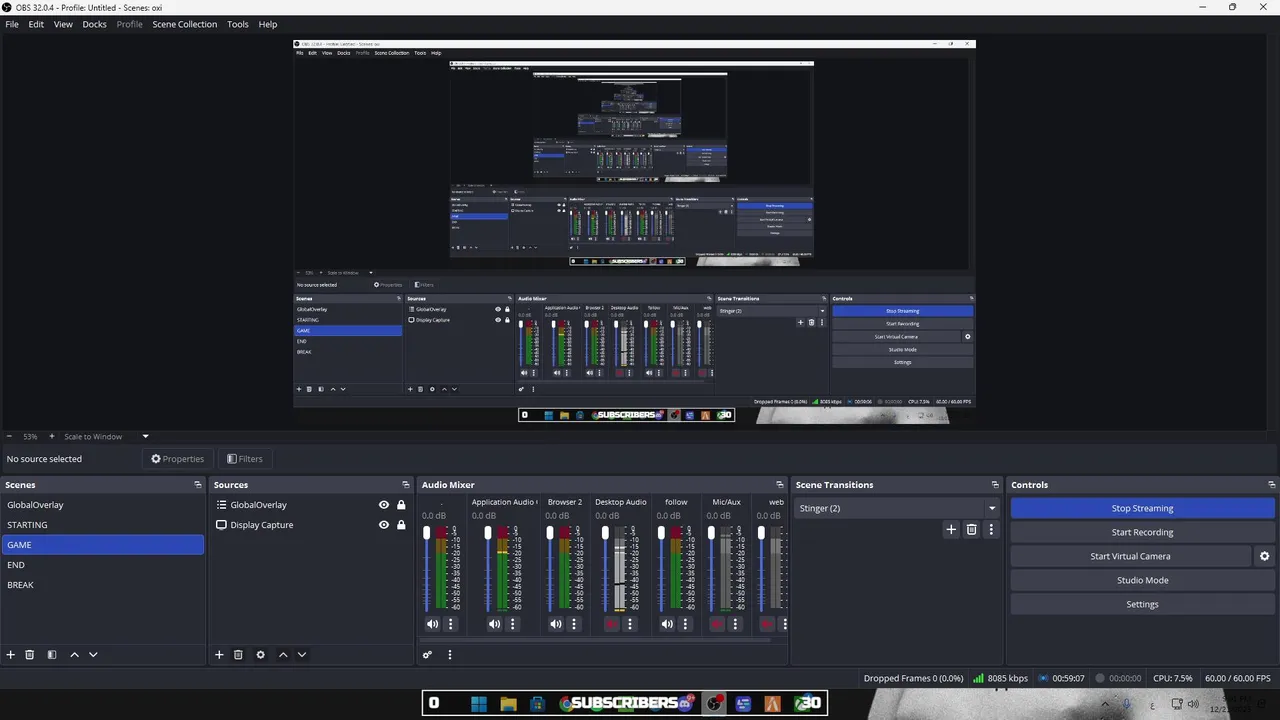The height and width of the screenshot is (720, 1280).
Task: Unlock the Display Capture source lock
Action: click(x=401, y=525)
